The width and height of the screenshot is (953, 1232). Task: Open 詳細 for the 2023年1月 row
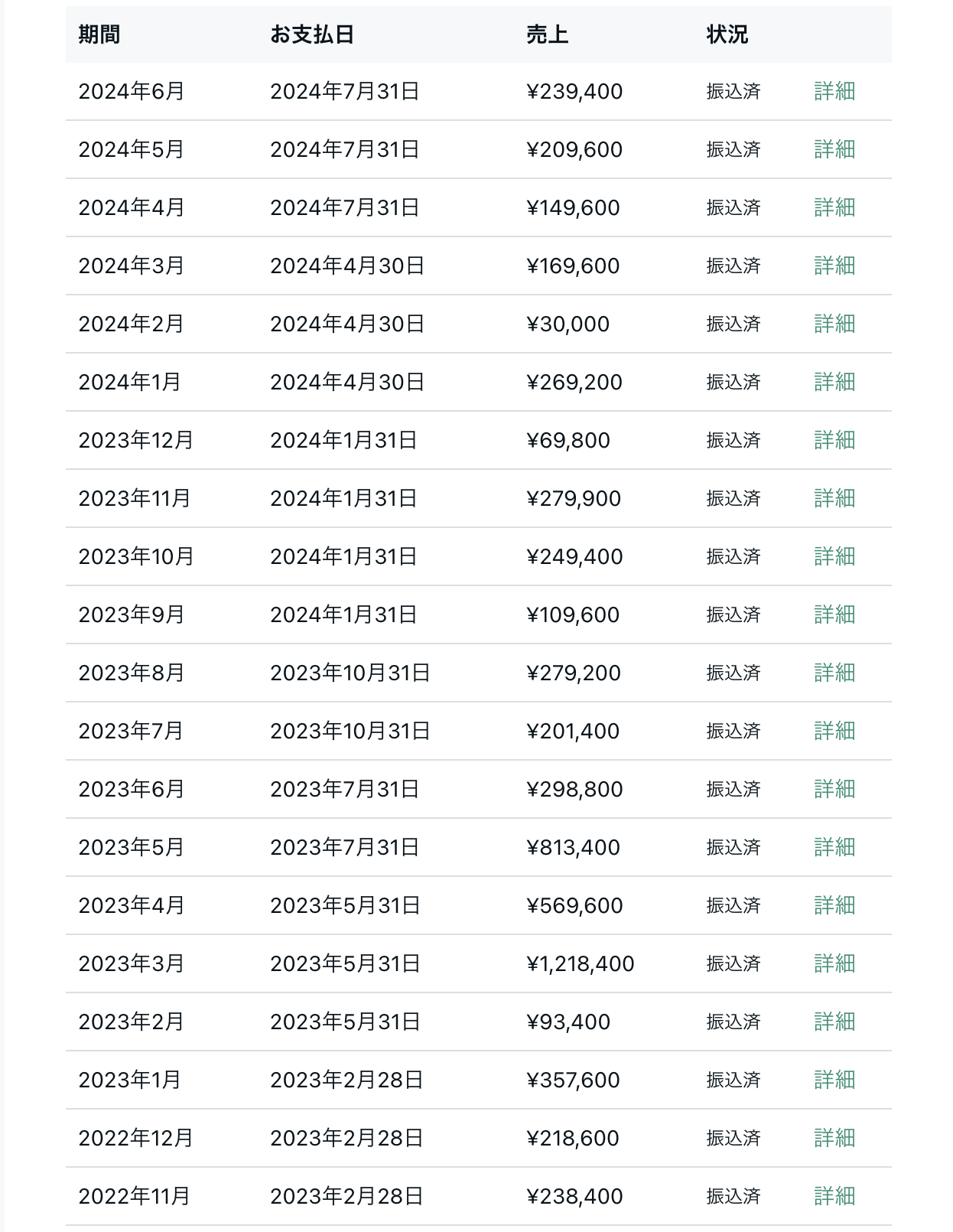point(834,1080)
